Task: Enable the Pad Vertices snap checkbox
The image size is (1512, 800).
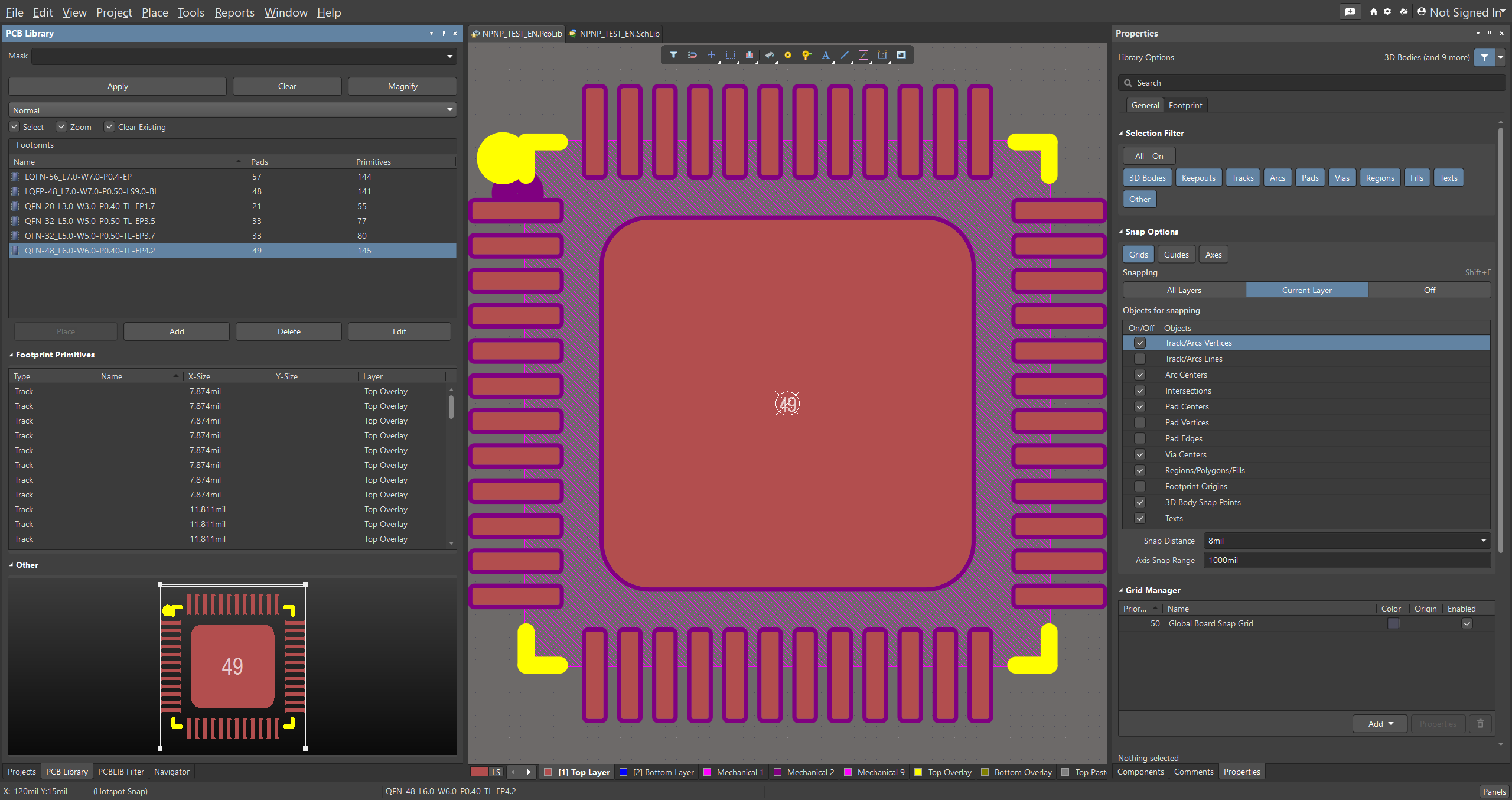Action: click(1140, 422)
